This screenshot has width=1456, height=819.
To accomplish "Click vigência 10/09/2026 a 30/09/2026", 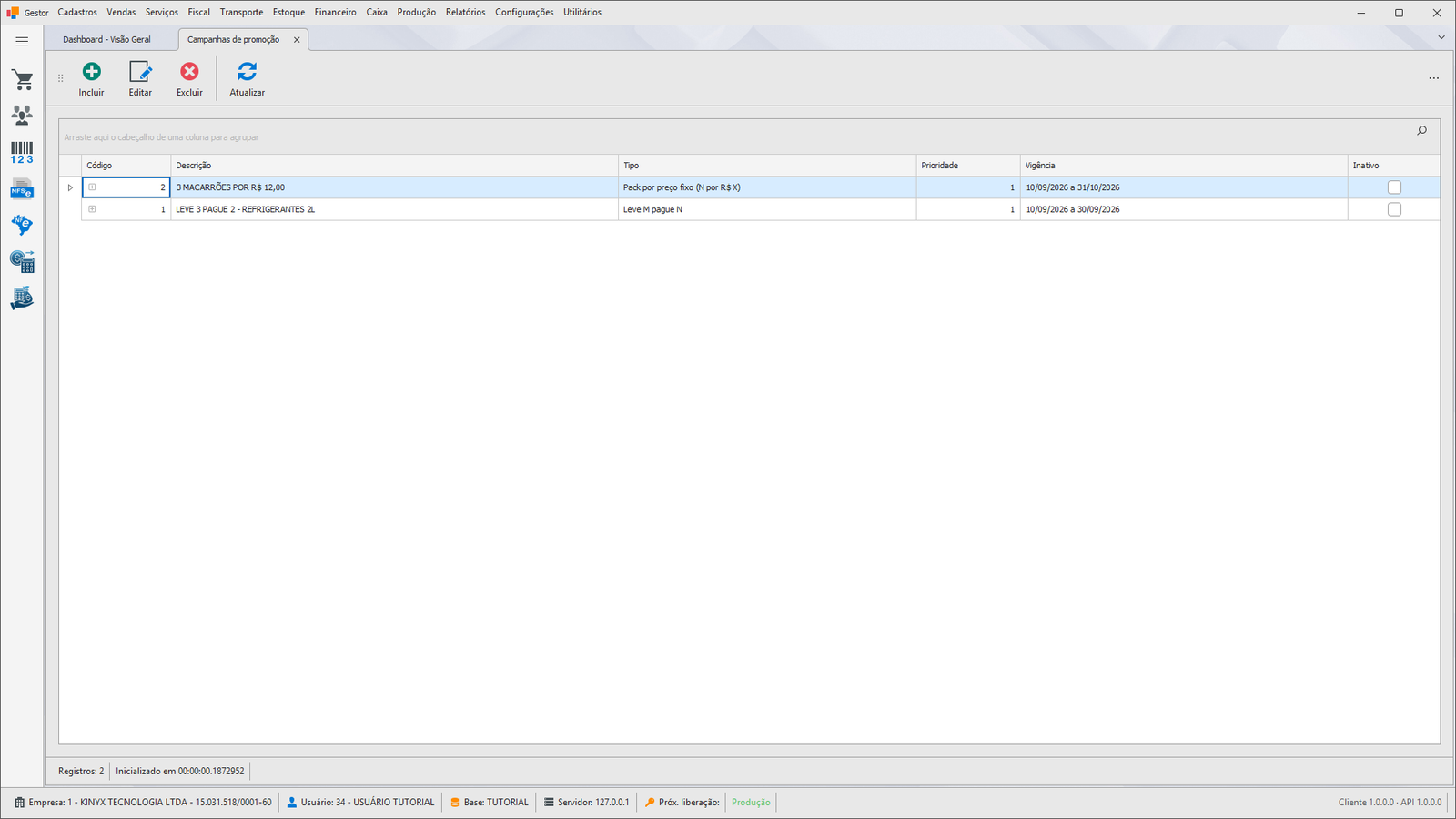I will click(1183, 209).
